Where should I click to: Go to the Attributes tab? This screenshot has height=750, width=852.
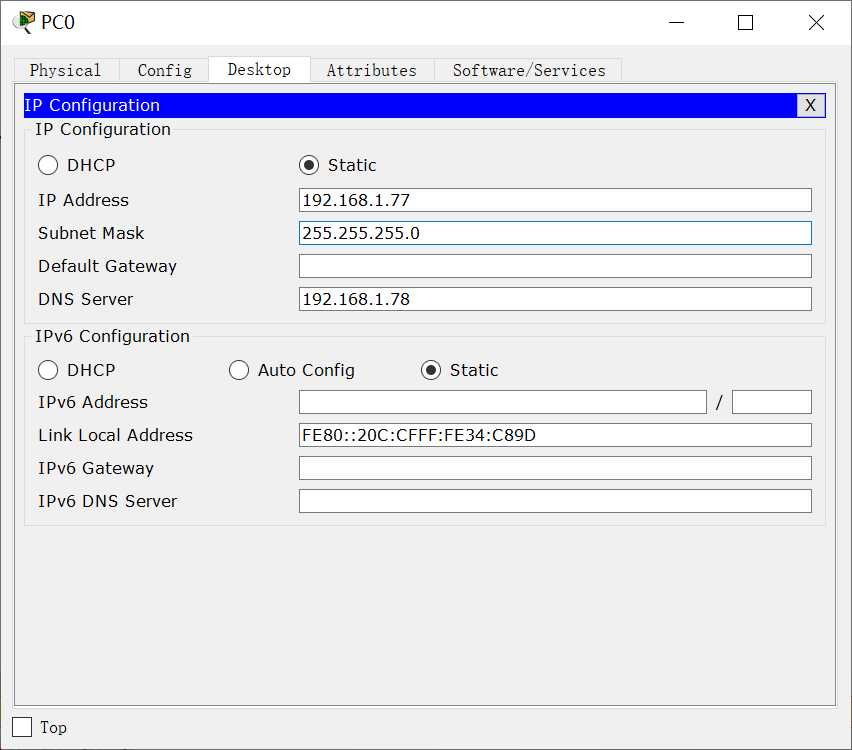tap(372, 70)
